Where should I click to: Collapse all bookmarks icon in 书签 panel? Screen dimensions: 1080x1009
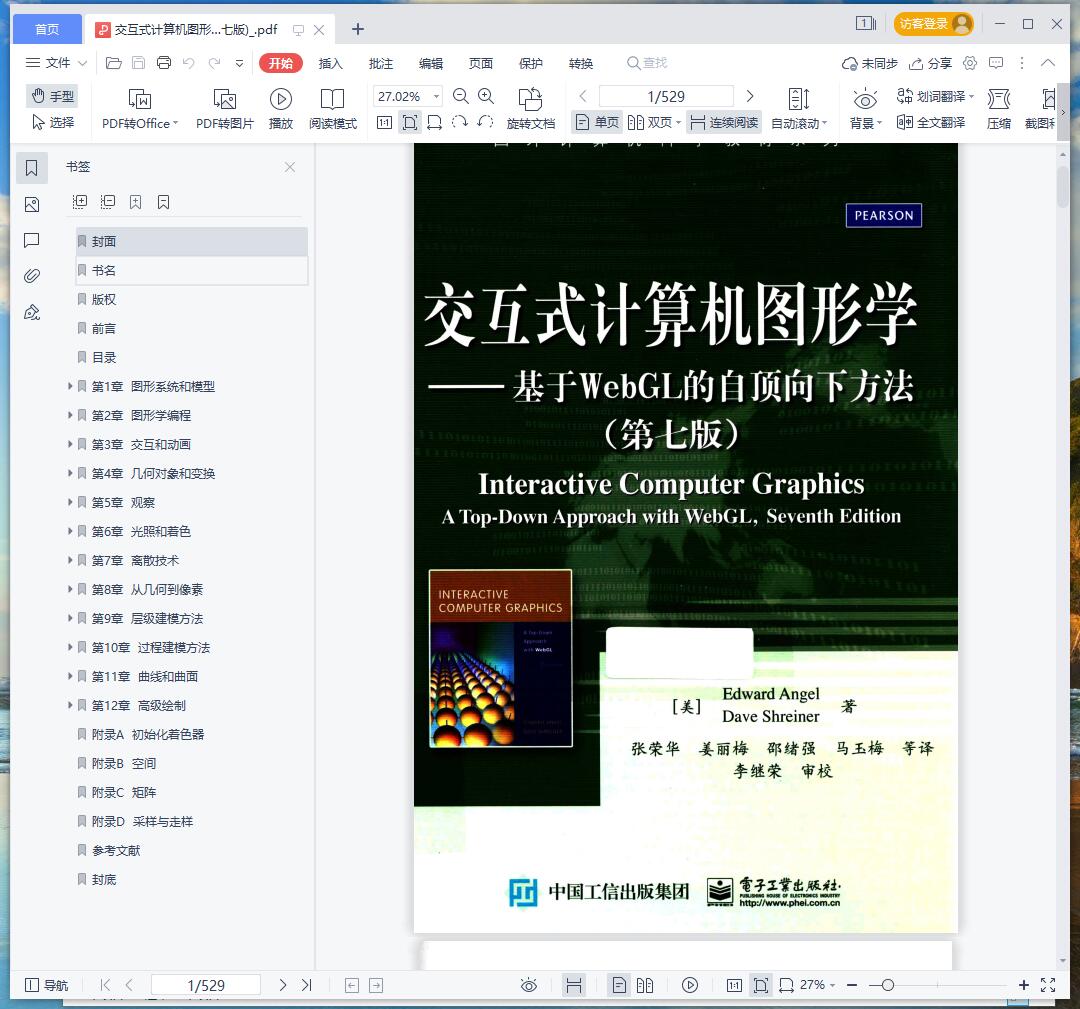point(107,202)
